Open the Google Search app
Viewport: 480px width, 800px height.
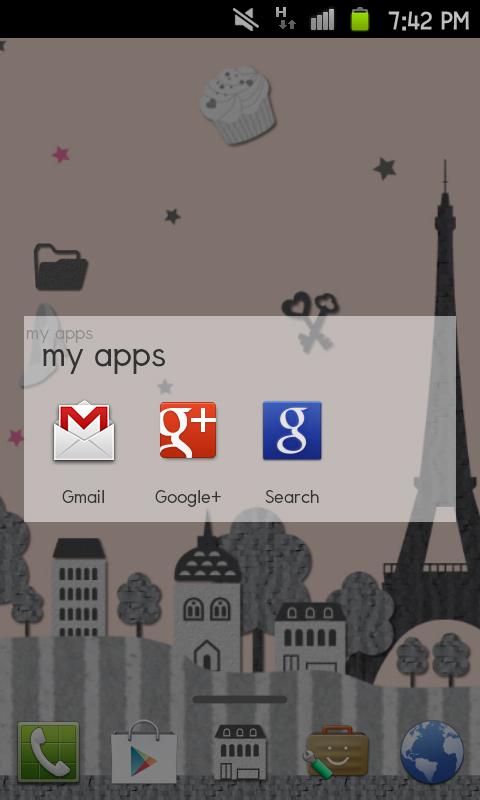coord(292,431)
